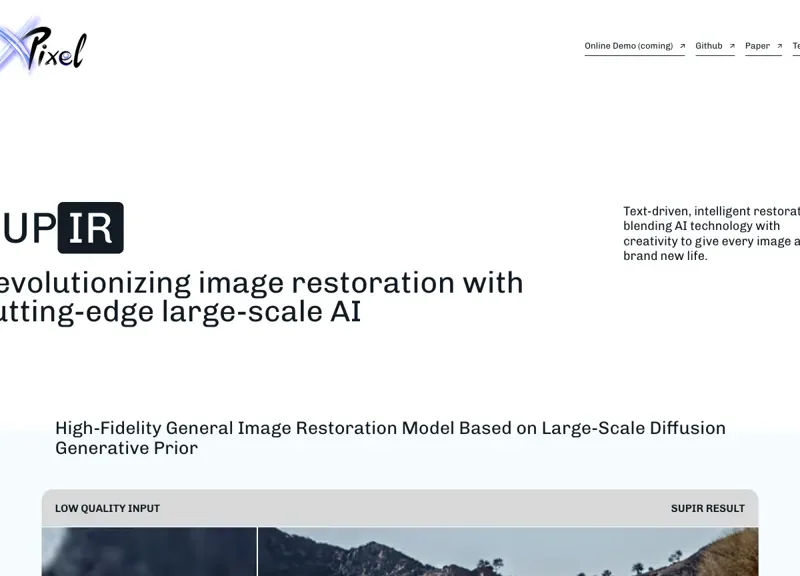Screen dimensions: 800x576
Task: Click the comparison slider divider line
Action: click(x=257, y=551)
